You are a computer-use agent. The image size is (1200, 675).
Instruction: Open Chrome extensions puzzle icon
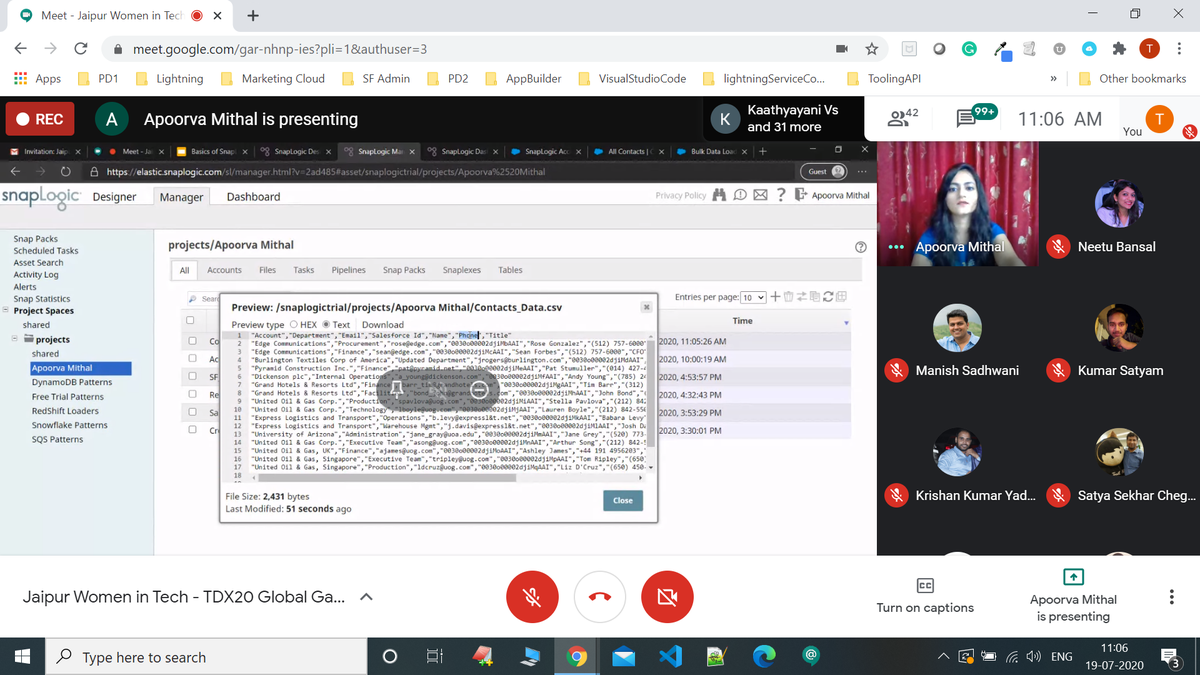pos(1119,49)
